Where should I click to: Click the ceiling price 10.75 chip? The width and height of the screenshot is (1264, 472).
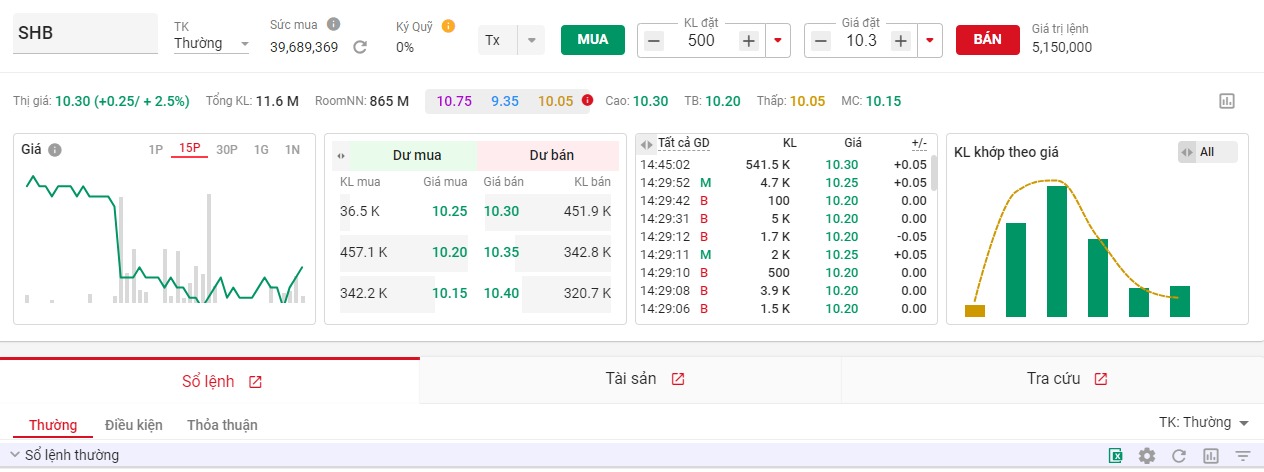pyautogui.click(x=454, y=101)
